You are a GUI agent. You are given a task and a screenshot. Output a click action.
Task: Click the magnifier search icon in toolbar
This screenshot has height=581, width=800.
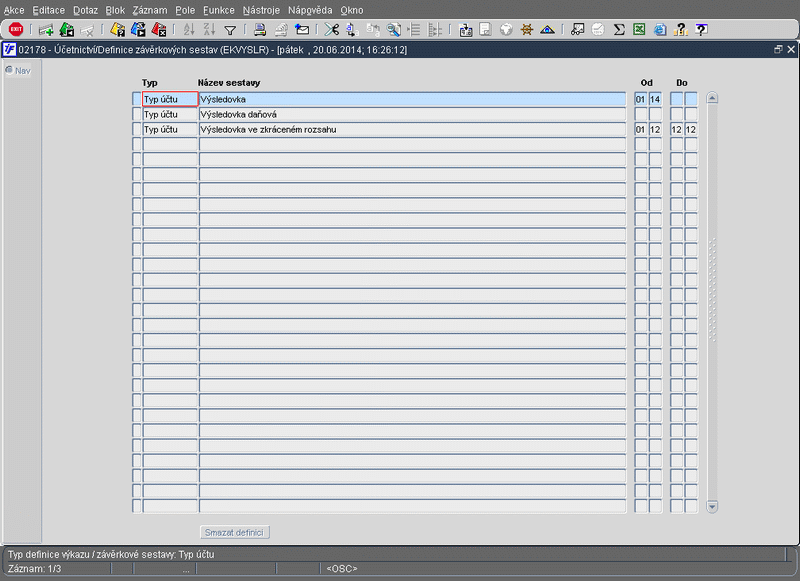click(x=393, y=30)
